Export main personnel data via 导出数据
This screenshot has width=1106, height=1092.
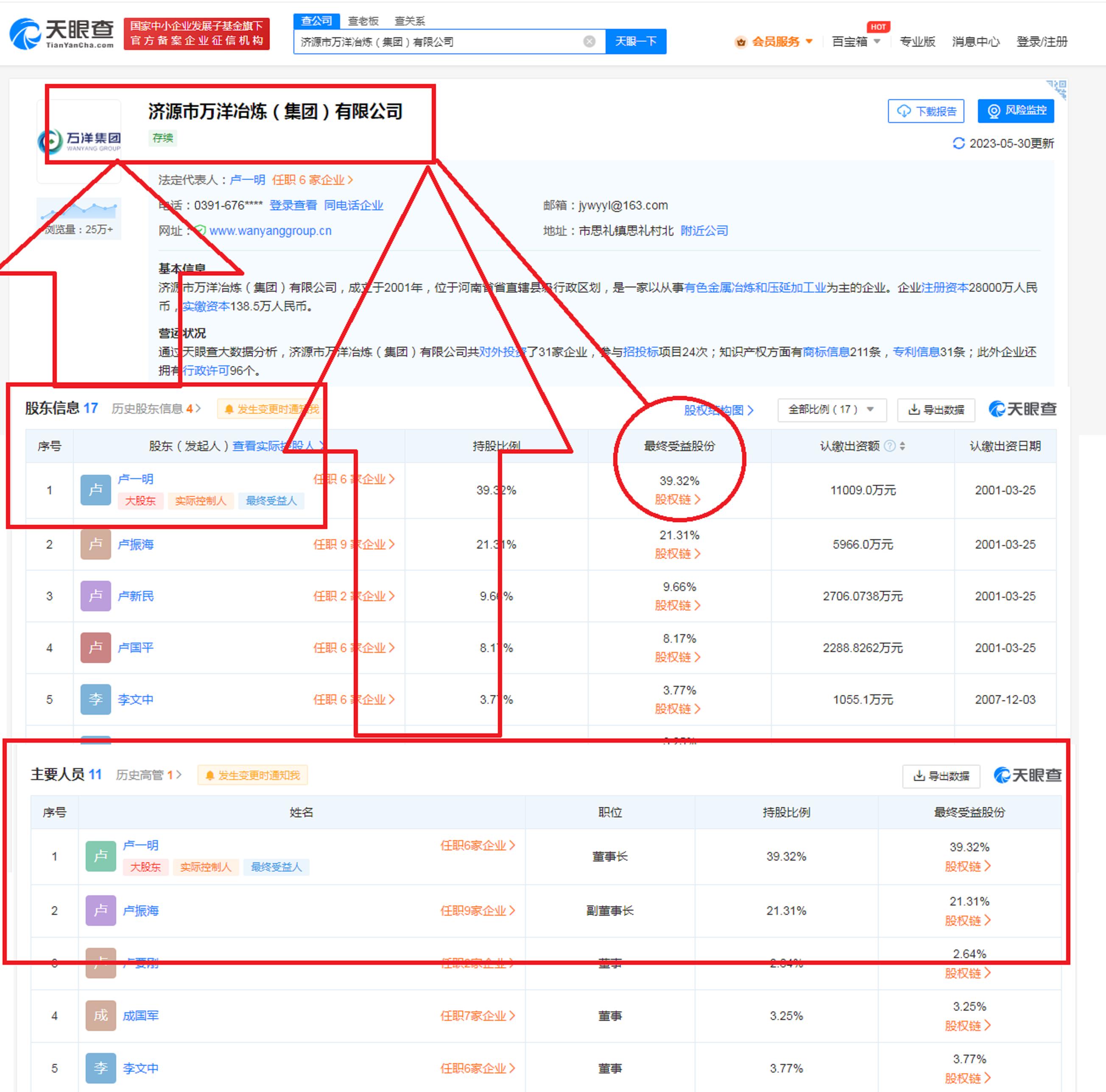[941, 776]
